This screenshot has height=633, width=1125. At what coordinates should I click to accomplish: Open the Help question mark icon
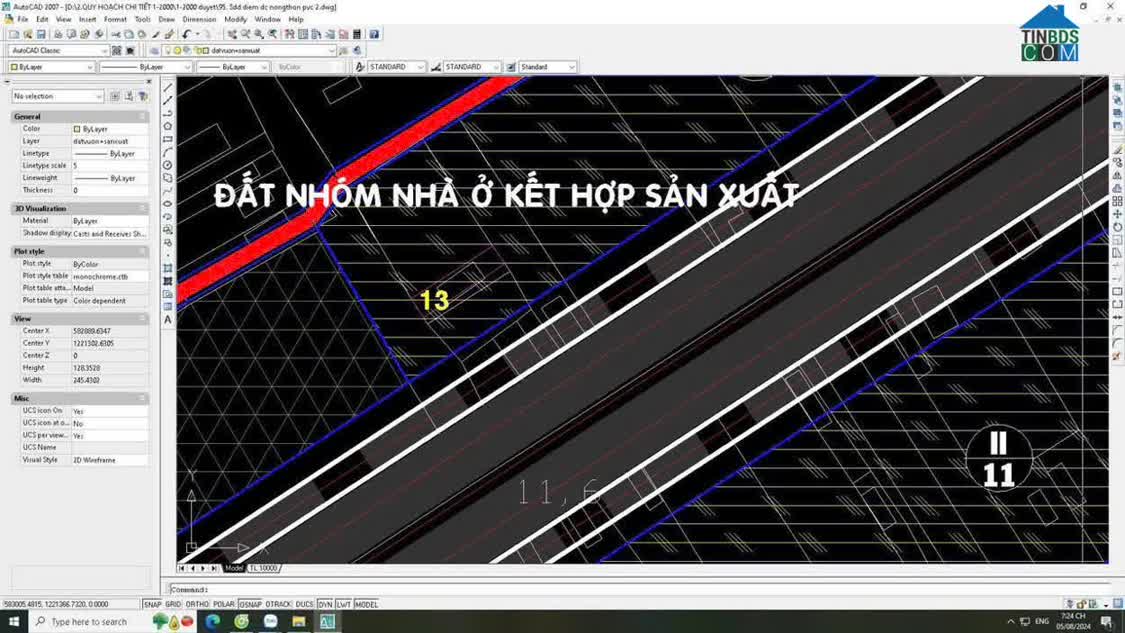(x=374, y=34)
